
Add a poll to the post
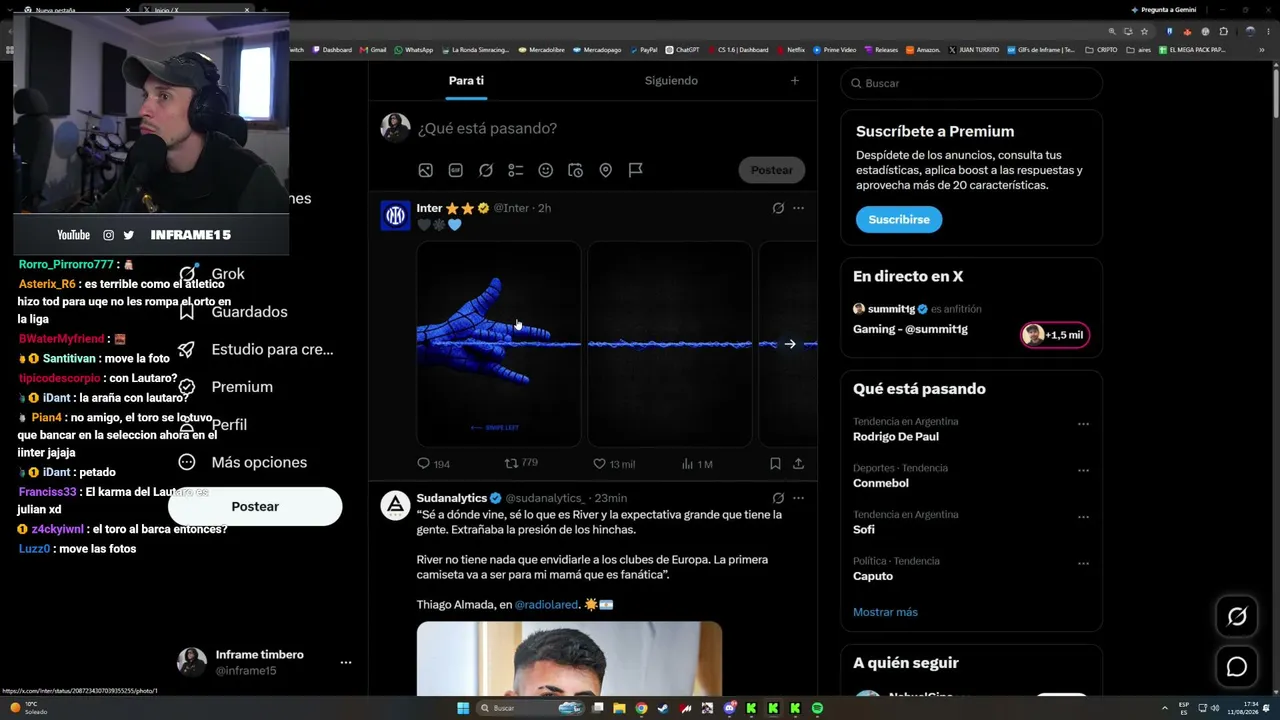516,170
